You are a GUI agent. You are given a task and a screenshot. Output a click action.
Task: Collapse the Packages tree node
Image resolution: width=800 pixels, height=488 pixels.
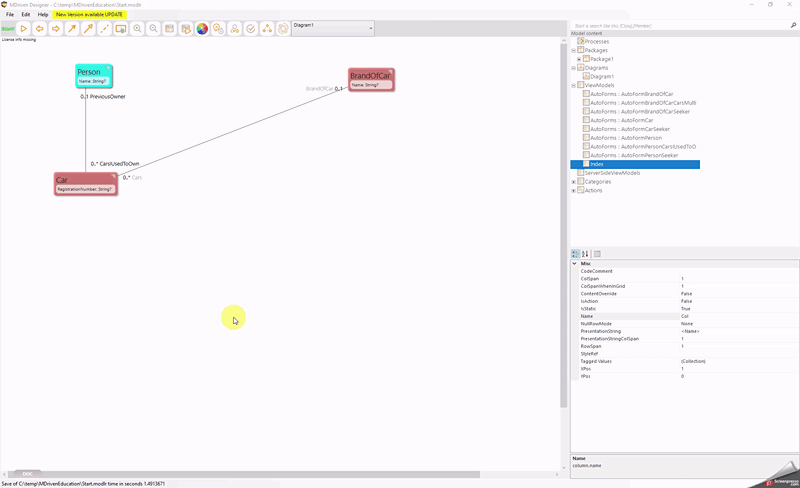click(574, 50)
